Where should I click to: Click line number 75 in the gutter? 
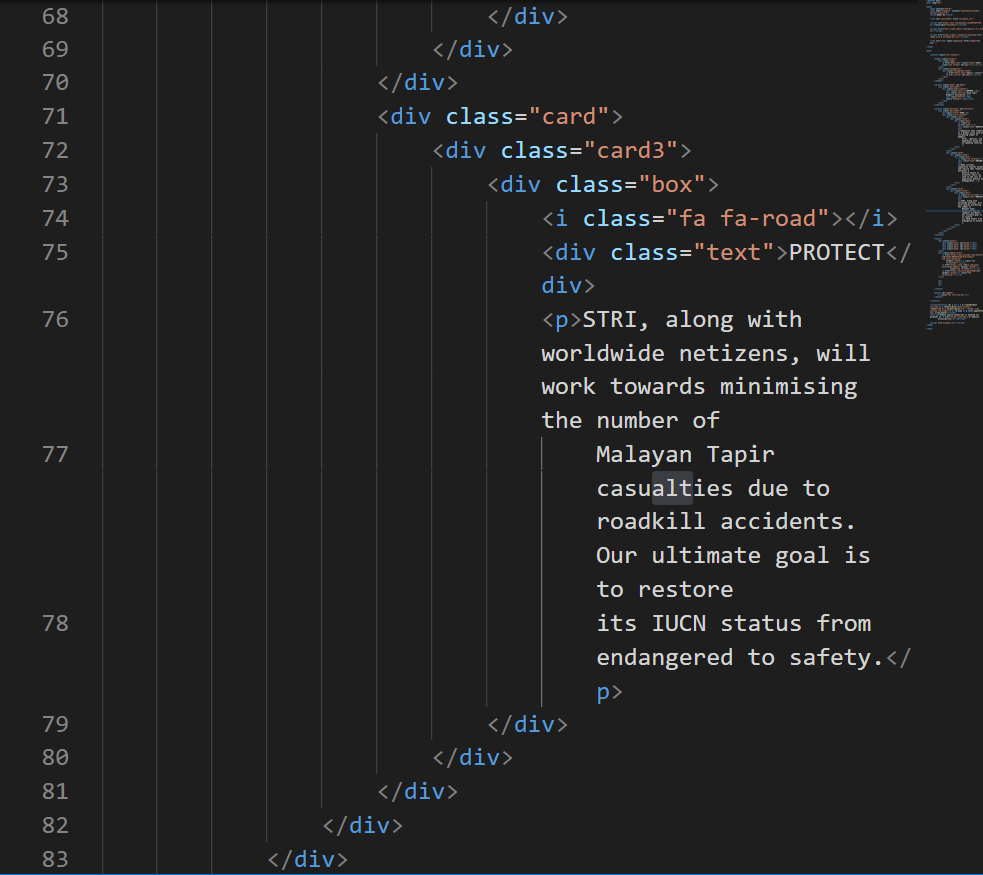(55, 252)
